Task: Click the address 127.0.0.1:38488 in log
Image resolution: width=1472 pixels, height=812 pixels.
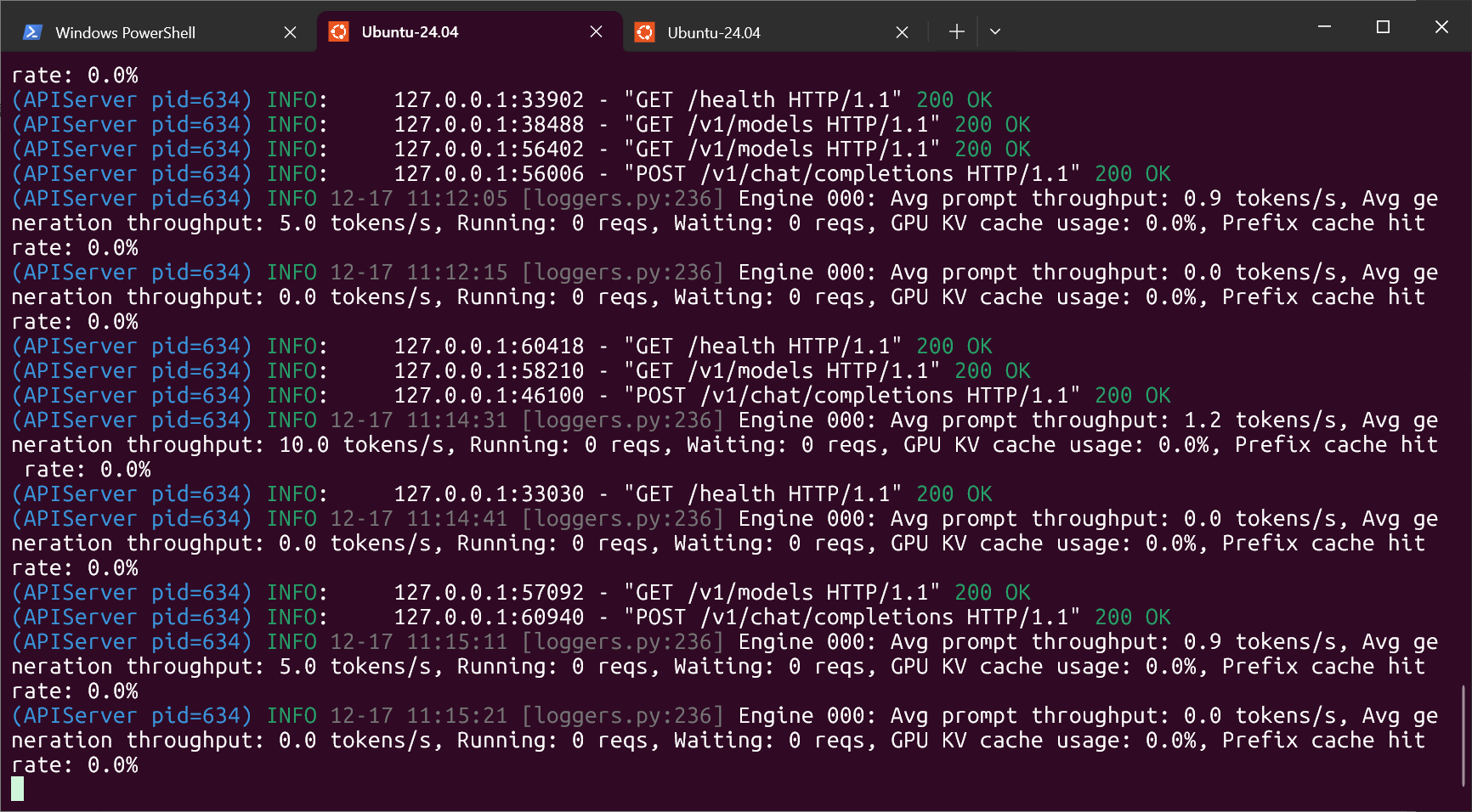Action: tap(489, 125)
